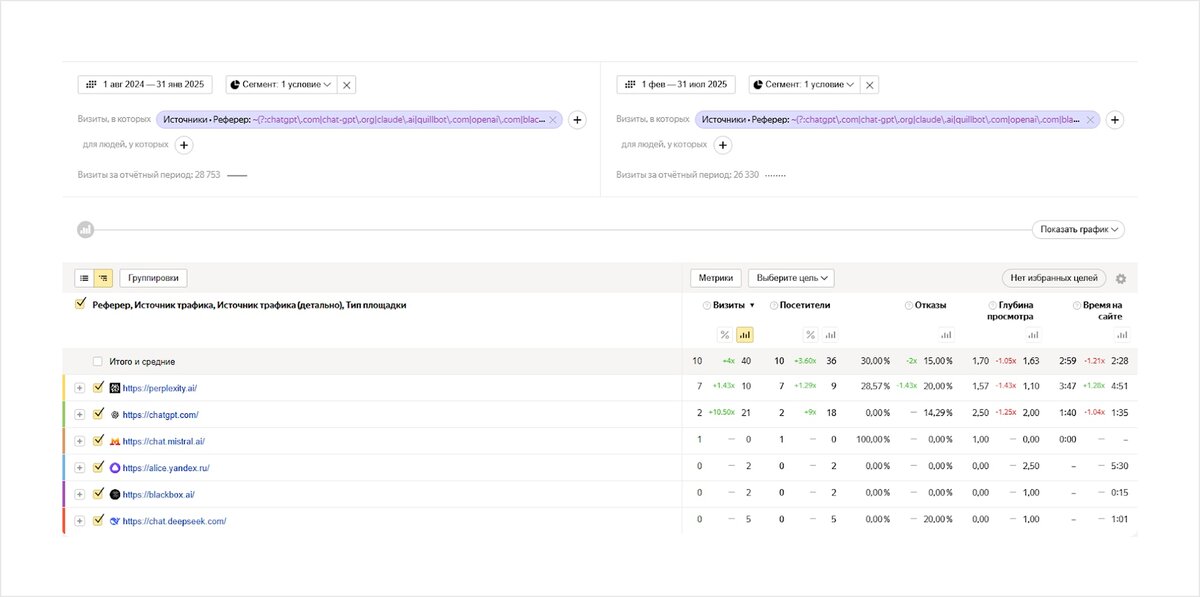Screen dimensions: 1200x597
Task: Open date picker '1 авг 2024 — 31 янв 2025'
Action: [145, 85]
